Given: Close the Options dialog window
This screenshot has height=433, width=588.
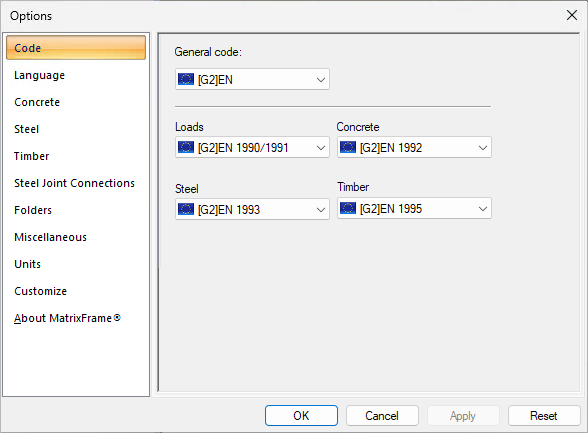Looking at the screenshot, I should tap(572, 15).
